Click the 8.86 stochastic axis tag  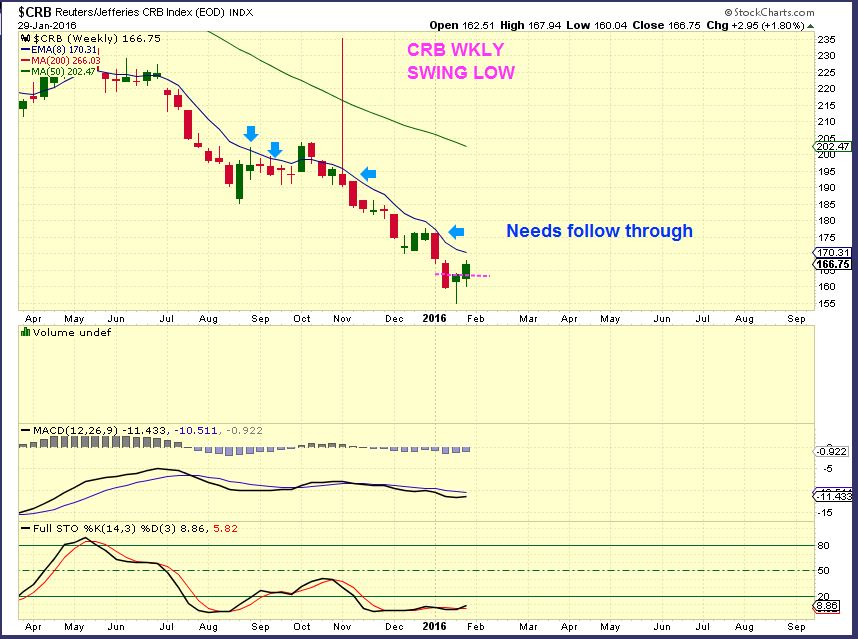point(826,606)
